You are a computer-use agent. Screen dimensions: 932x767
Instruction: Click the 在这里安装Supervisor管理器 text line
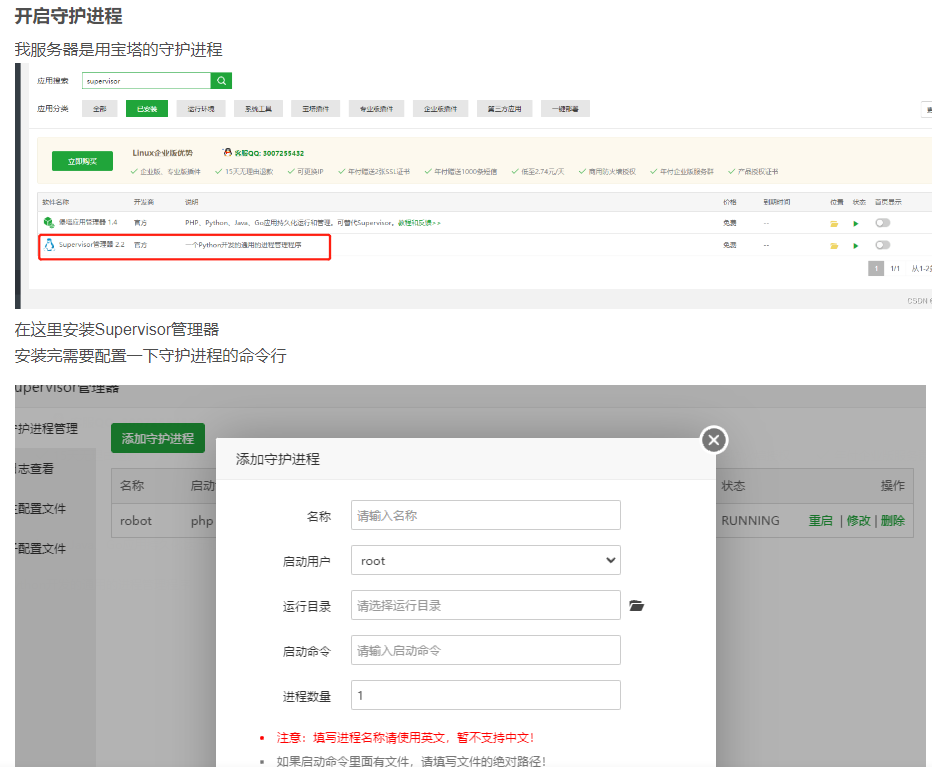point(116,329)
